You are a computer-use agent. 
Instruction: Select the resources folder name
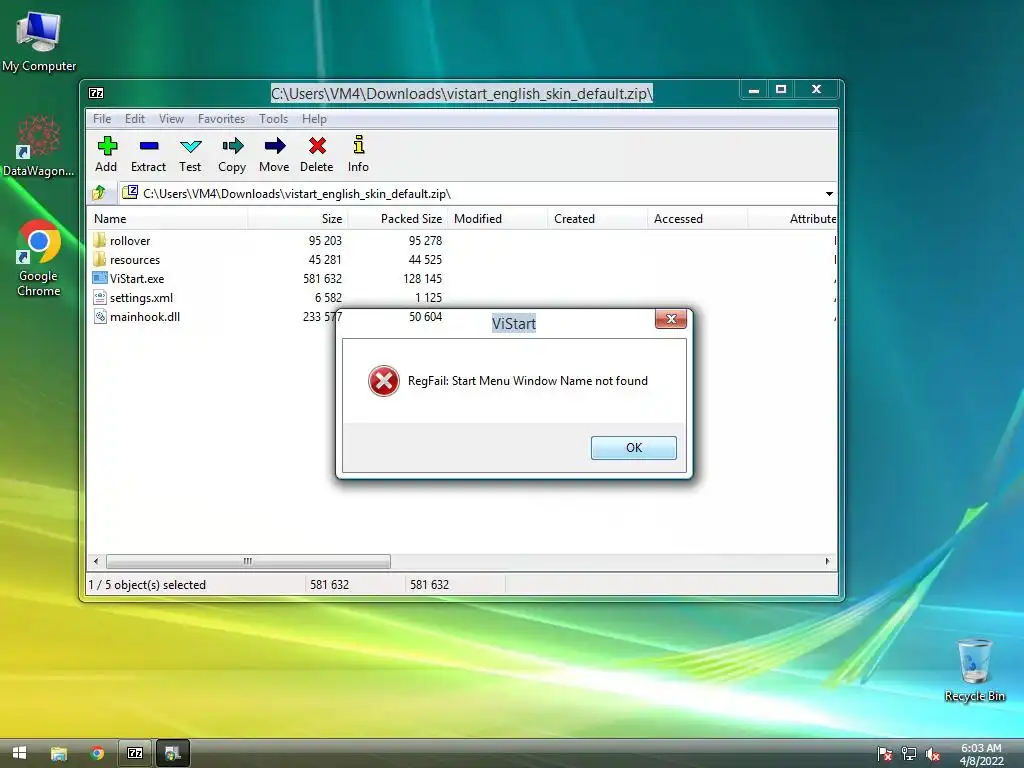point(135,259)
